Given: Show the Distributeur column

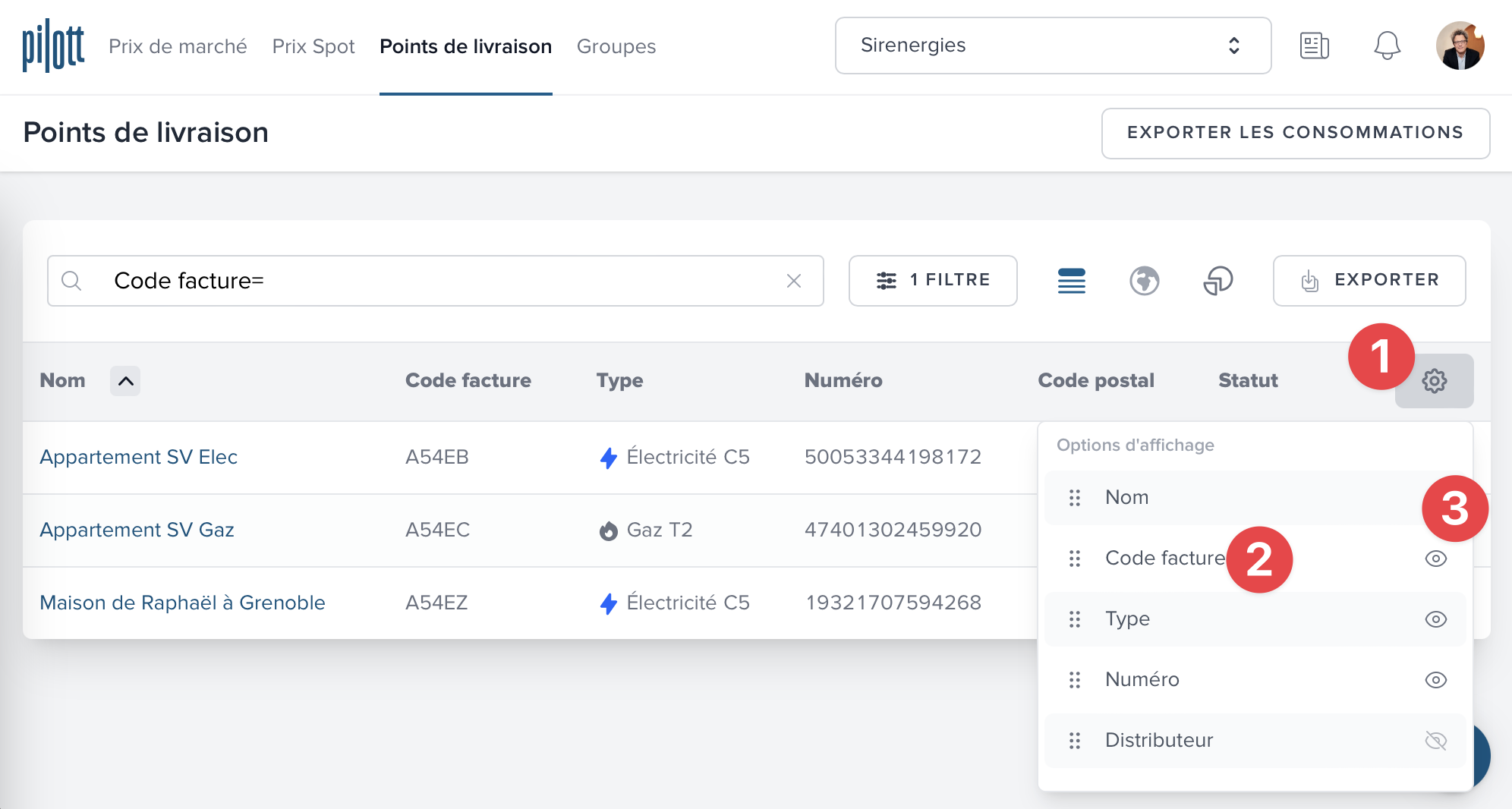Looking at the screenshot, I should click(1435, 741).
